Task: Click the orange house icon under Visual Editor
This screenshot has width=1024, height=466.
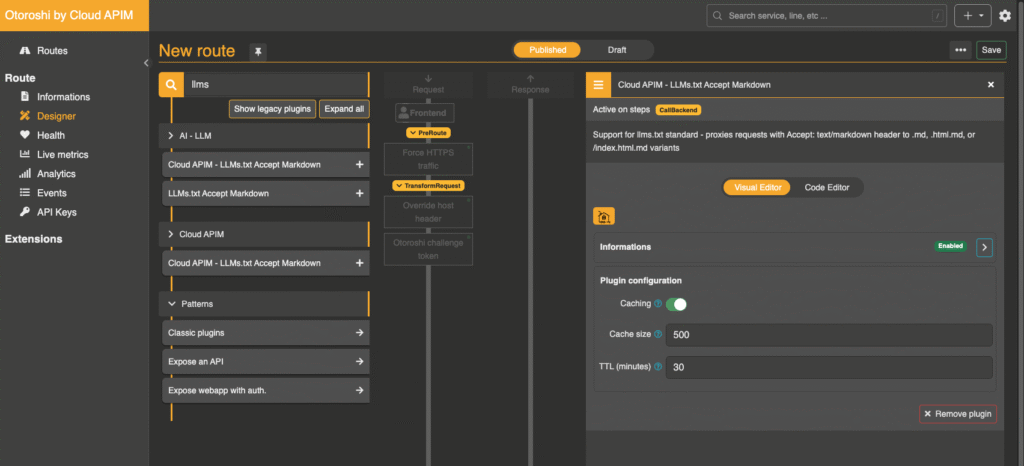Action: click(603, 216)
